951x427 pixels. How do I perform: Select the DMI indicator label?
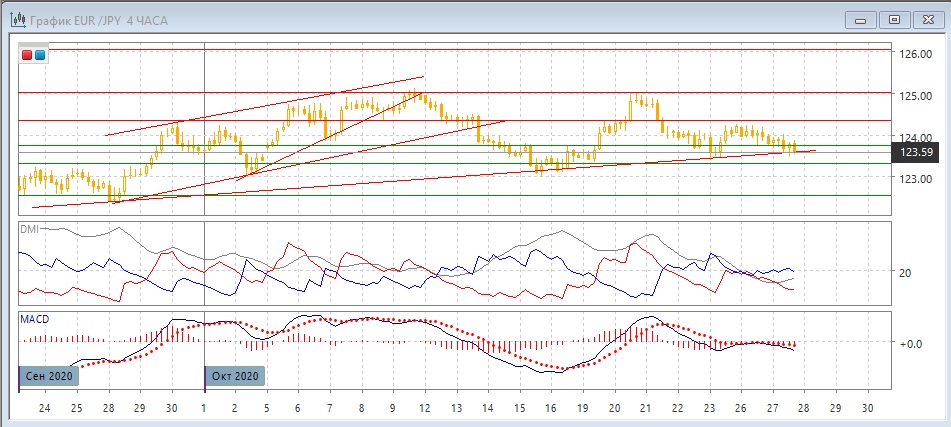click(31, 229)
